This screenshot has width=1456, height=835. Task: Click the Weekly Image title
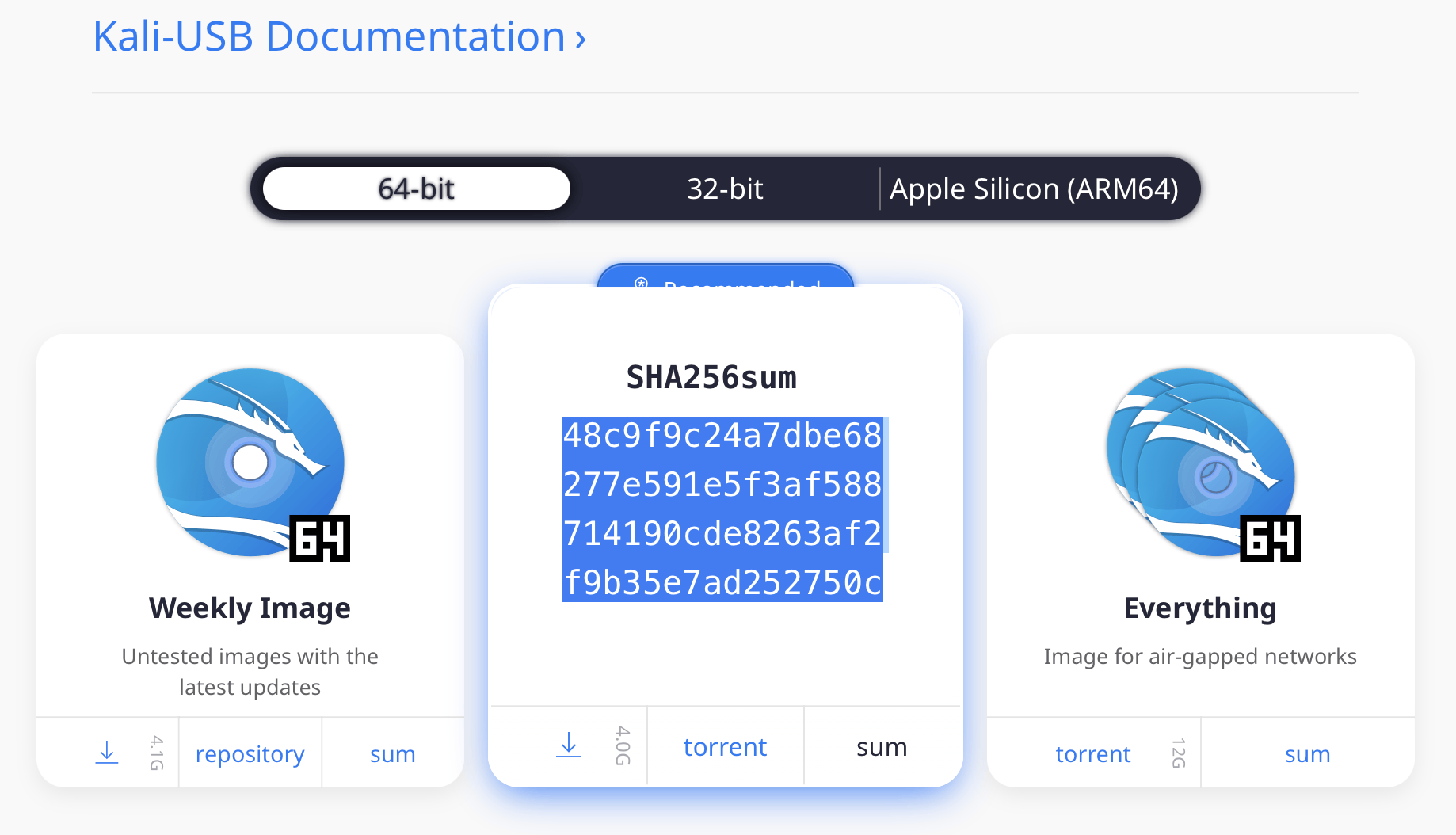(x=250, y=608)
